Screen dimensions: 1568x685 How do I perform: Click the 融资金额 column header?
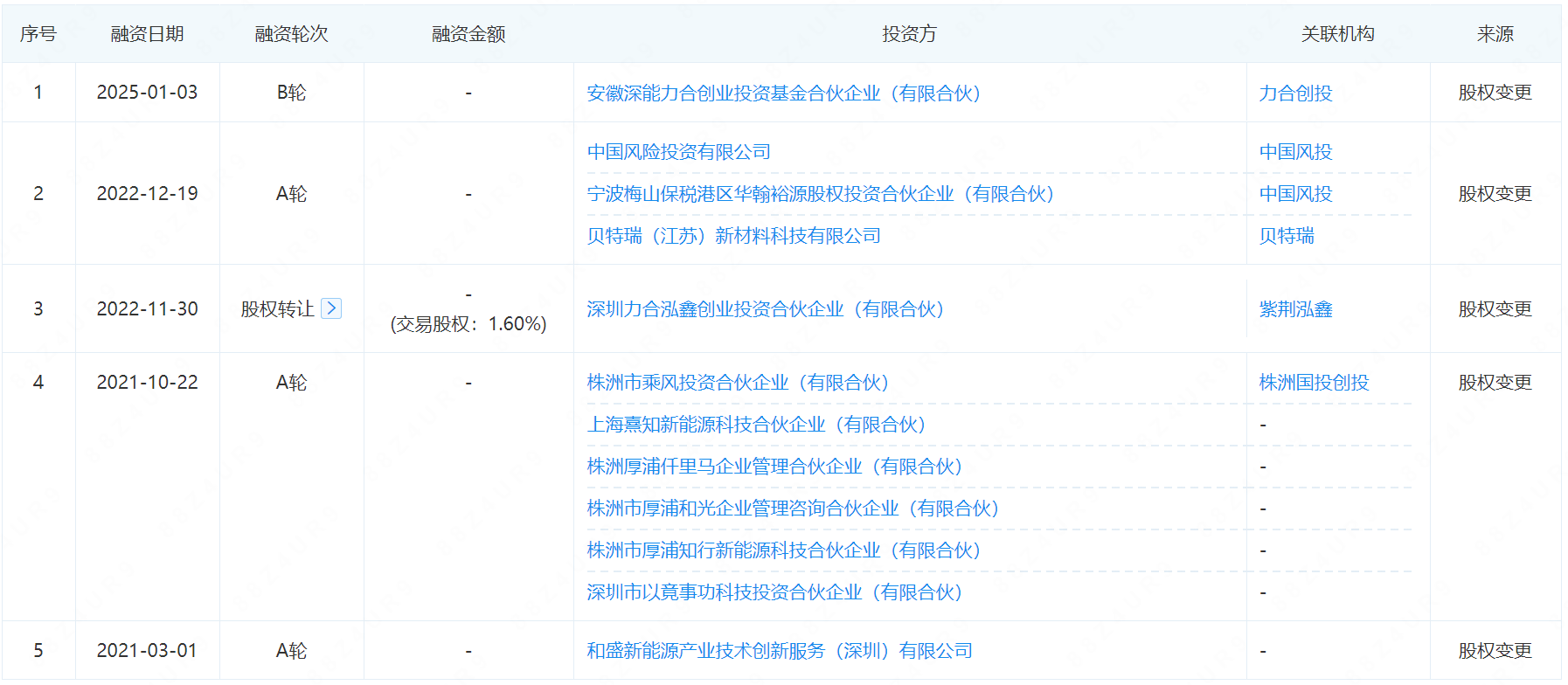468,34
